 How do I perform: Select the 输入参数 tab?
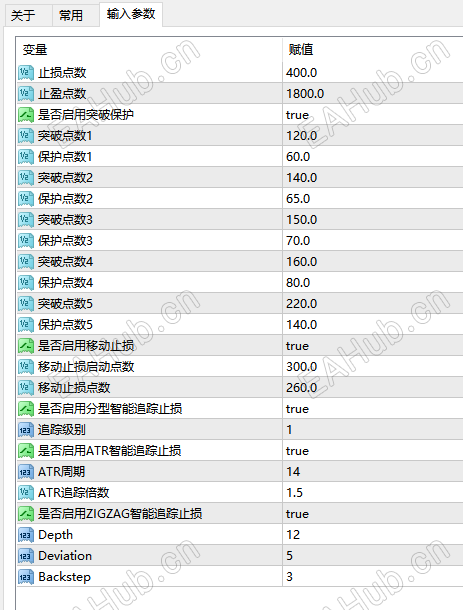(x=131, y=14)
